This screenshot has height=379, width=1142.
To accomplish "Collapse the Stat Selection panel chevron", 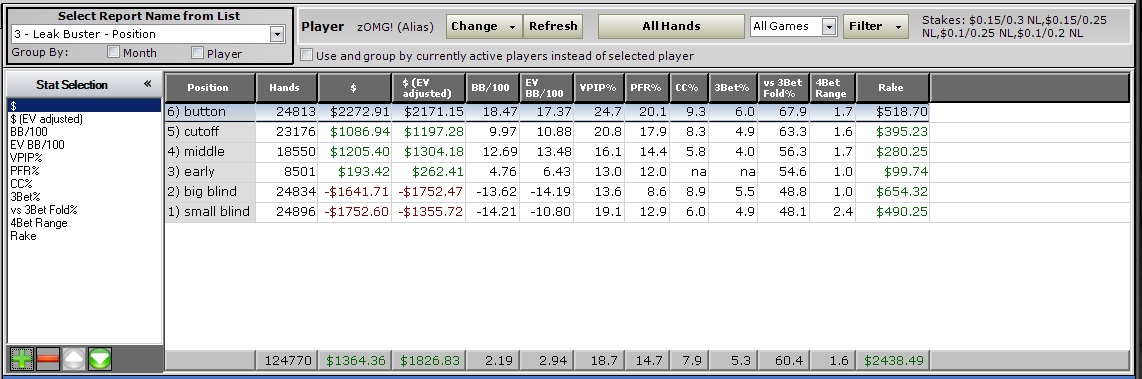I will point(148,84).
